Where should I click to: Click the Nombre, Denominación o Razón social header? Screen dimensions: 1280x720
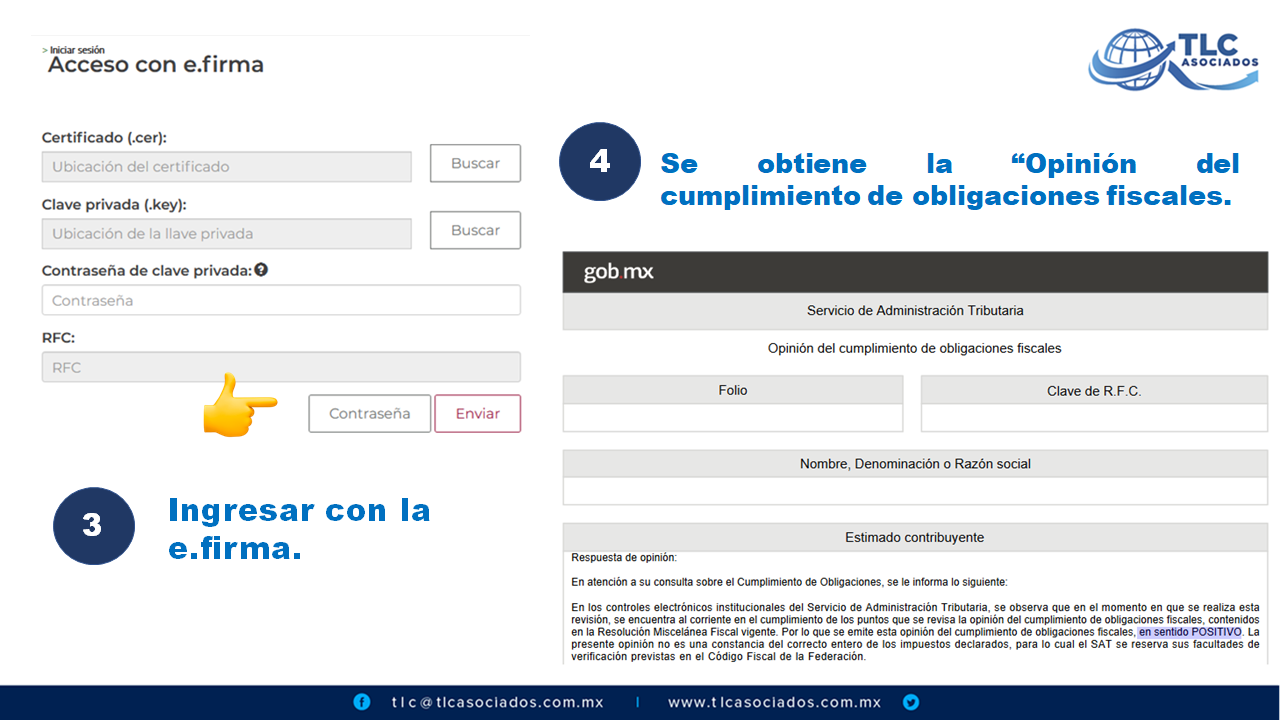pyautogui.click(x=915, y=464)
